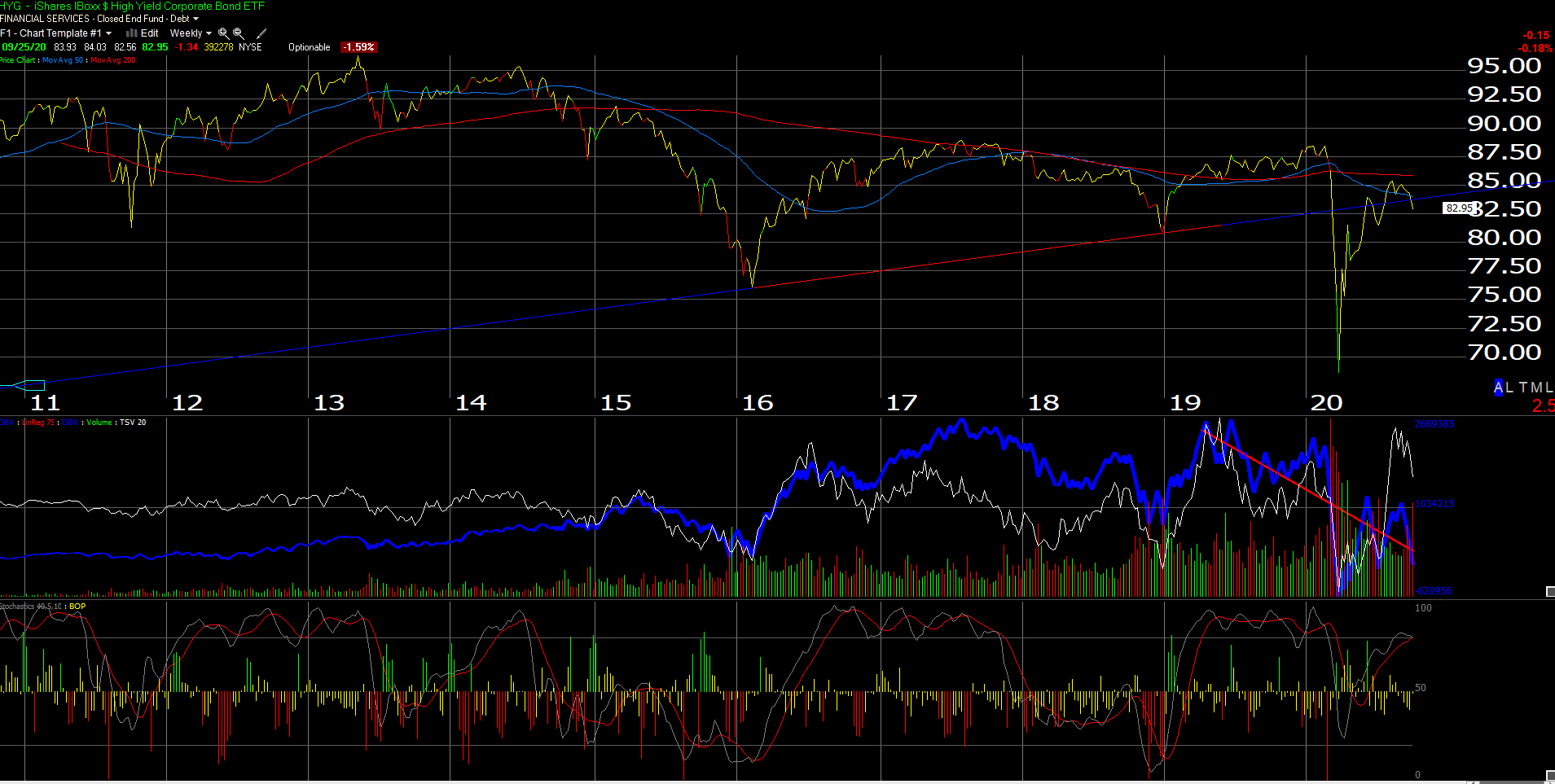This screenshot has width=1555, height=784.
Task: Click the -1.34 net change value
Action: click(187, 47)
